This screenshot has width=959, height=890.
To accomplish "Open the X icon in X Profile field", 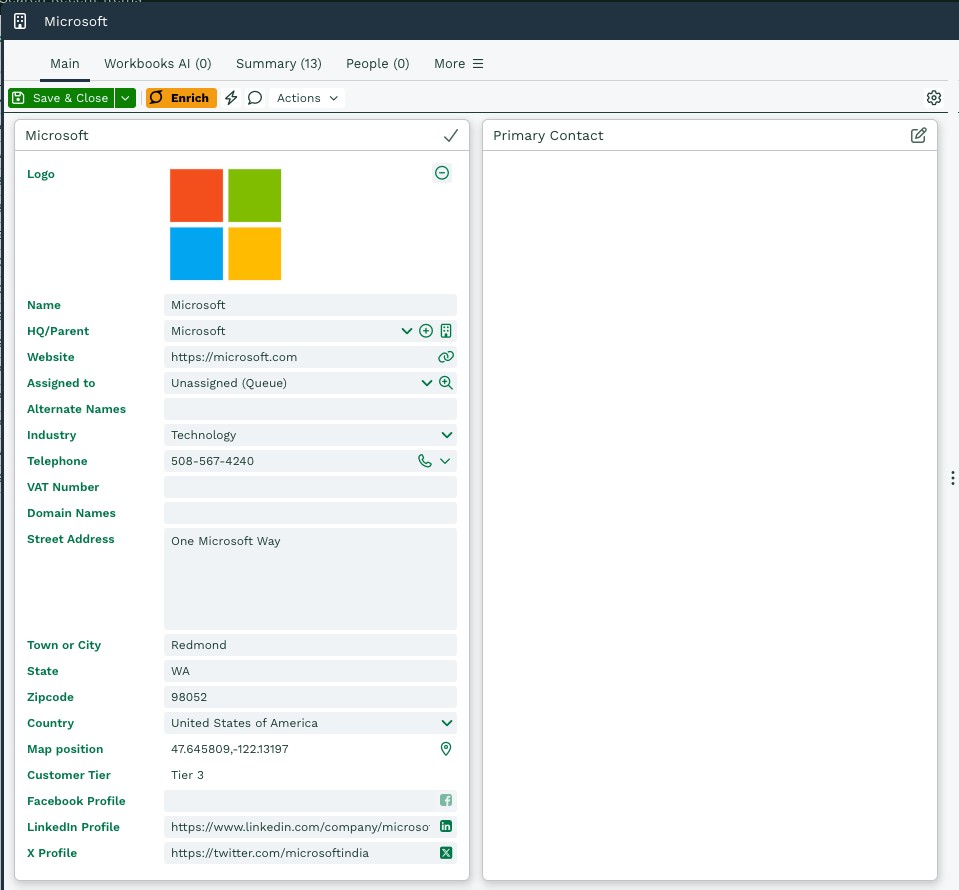I will [x=446, y=853].
